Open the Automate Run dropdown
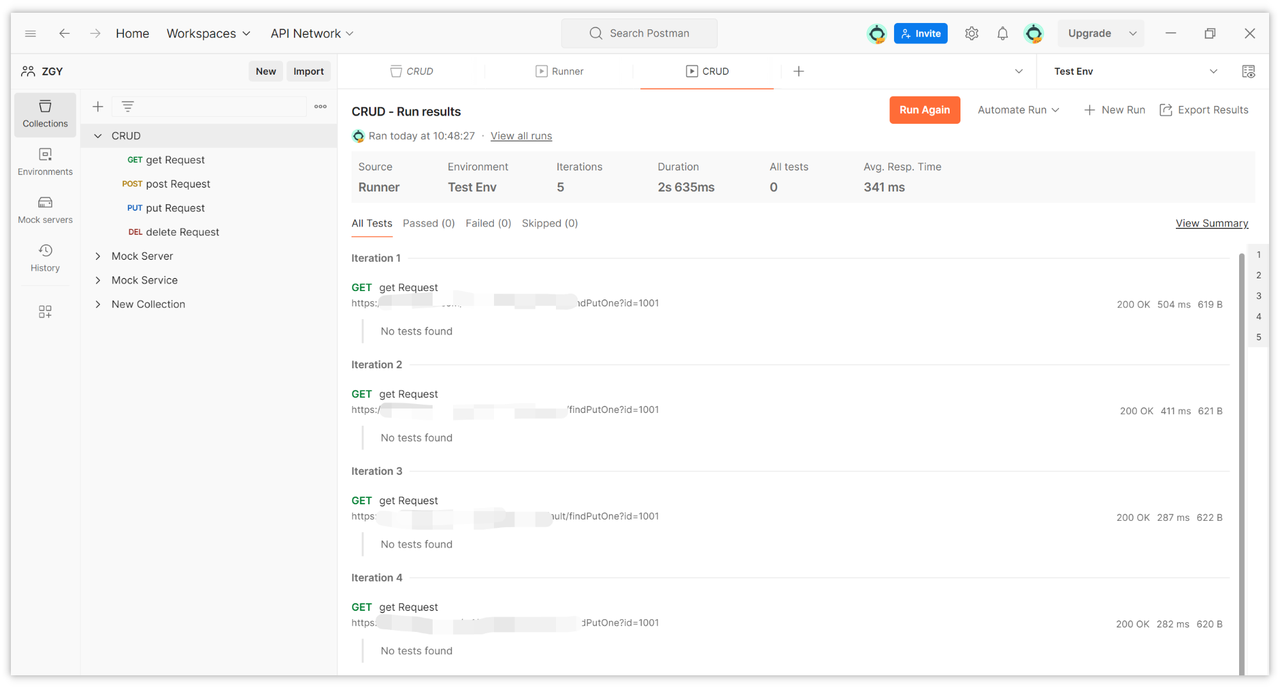 click(1018, 110)
